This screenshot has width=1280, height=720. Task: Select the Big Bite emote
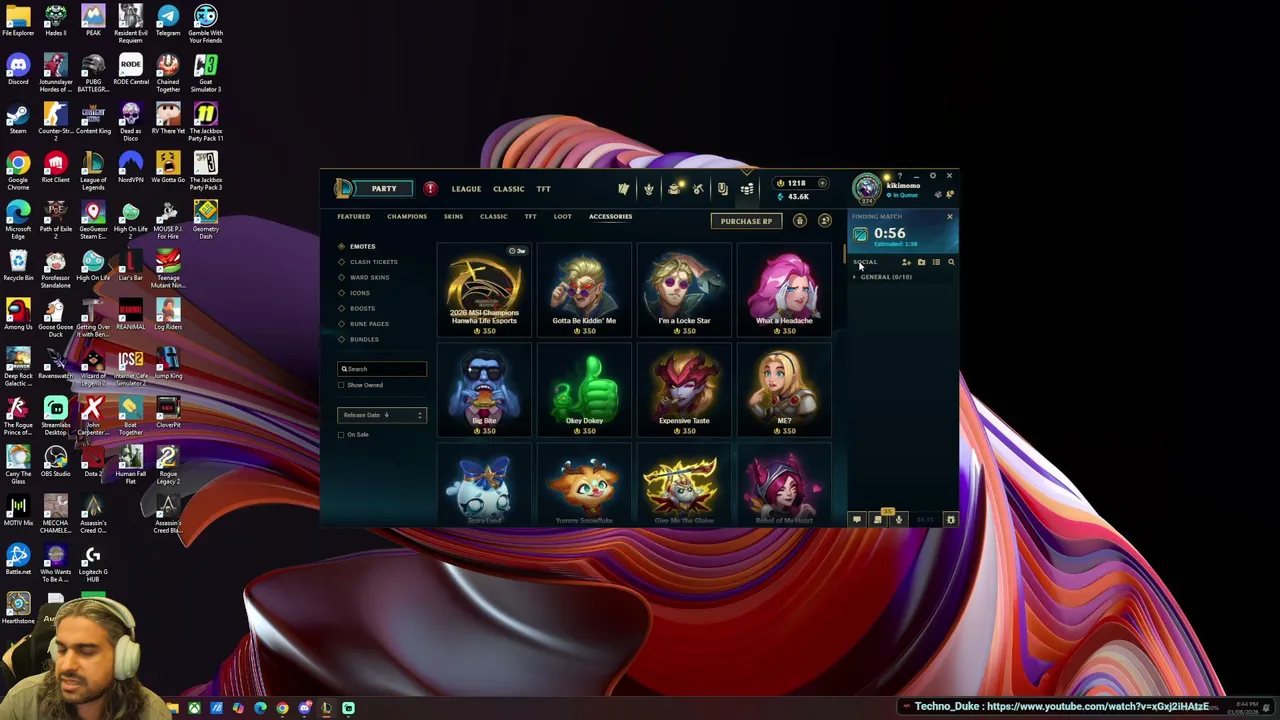coord(484,391)
